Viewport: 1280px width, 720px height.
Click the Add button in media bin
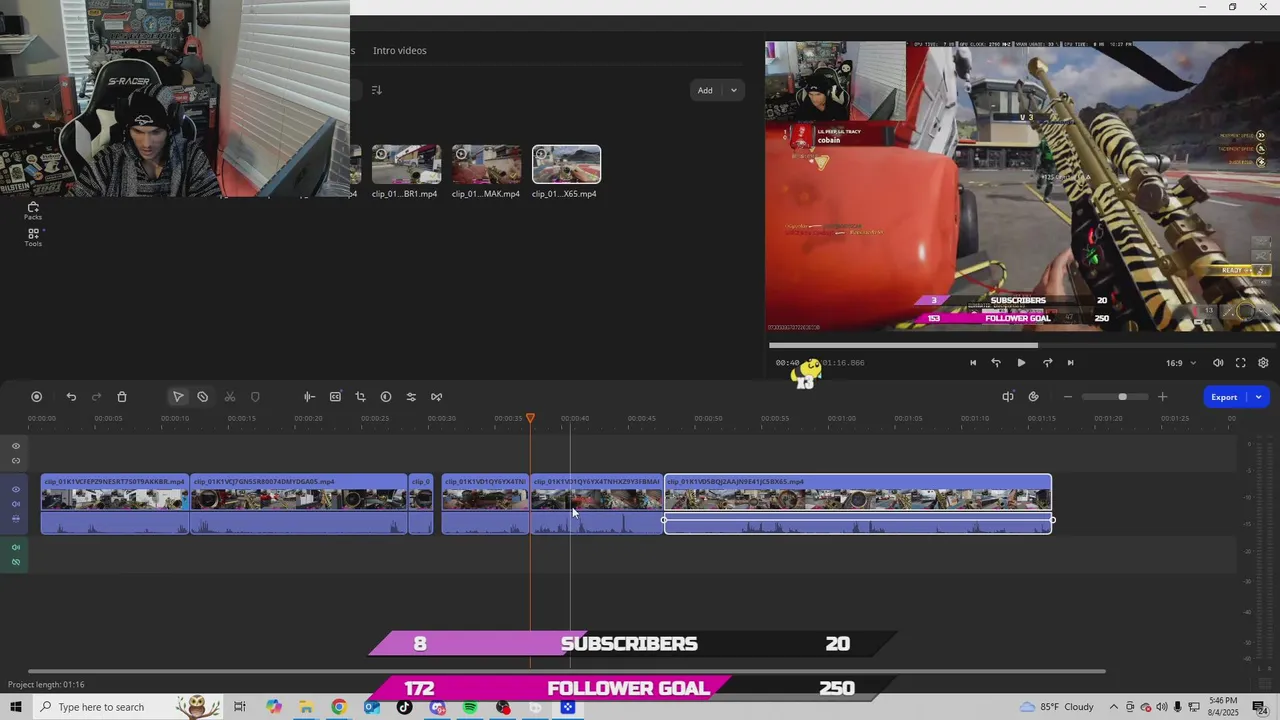pyautogui.click(x=705, y=90)
